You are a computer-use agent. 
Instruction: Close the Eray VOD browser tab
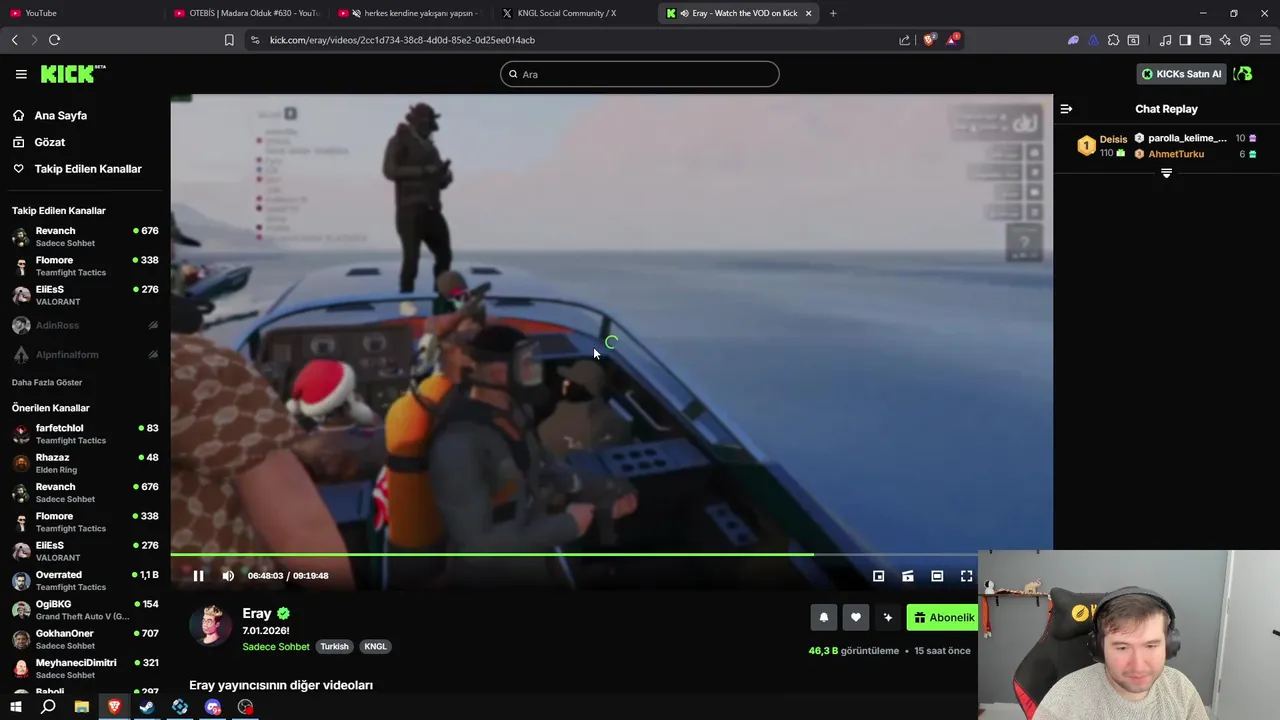[808, 13]
